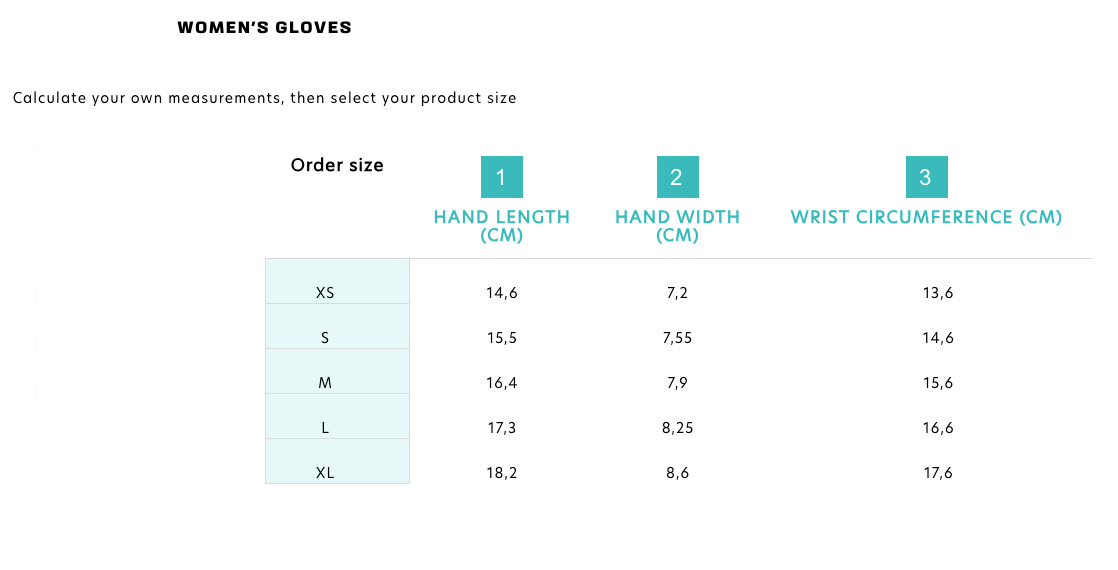Click the Women's Gloves heading
Screen dimensions: 1118x570
coord(264,28)
